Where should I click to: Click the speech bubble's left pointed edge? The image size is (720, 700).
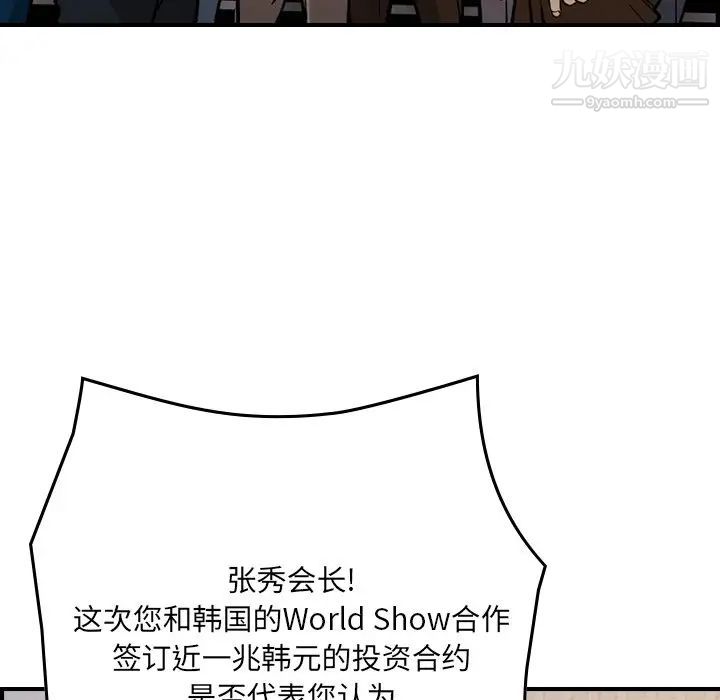[32, 545]
